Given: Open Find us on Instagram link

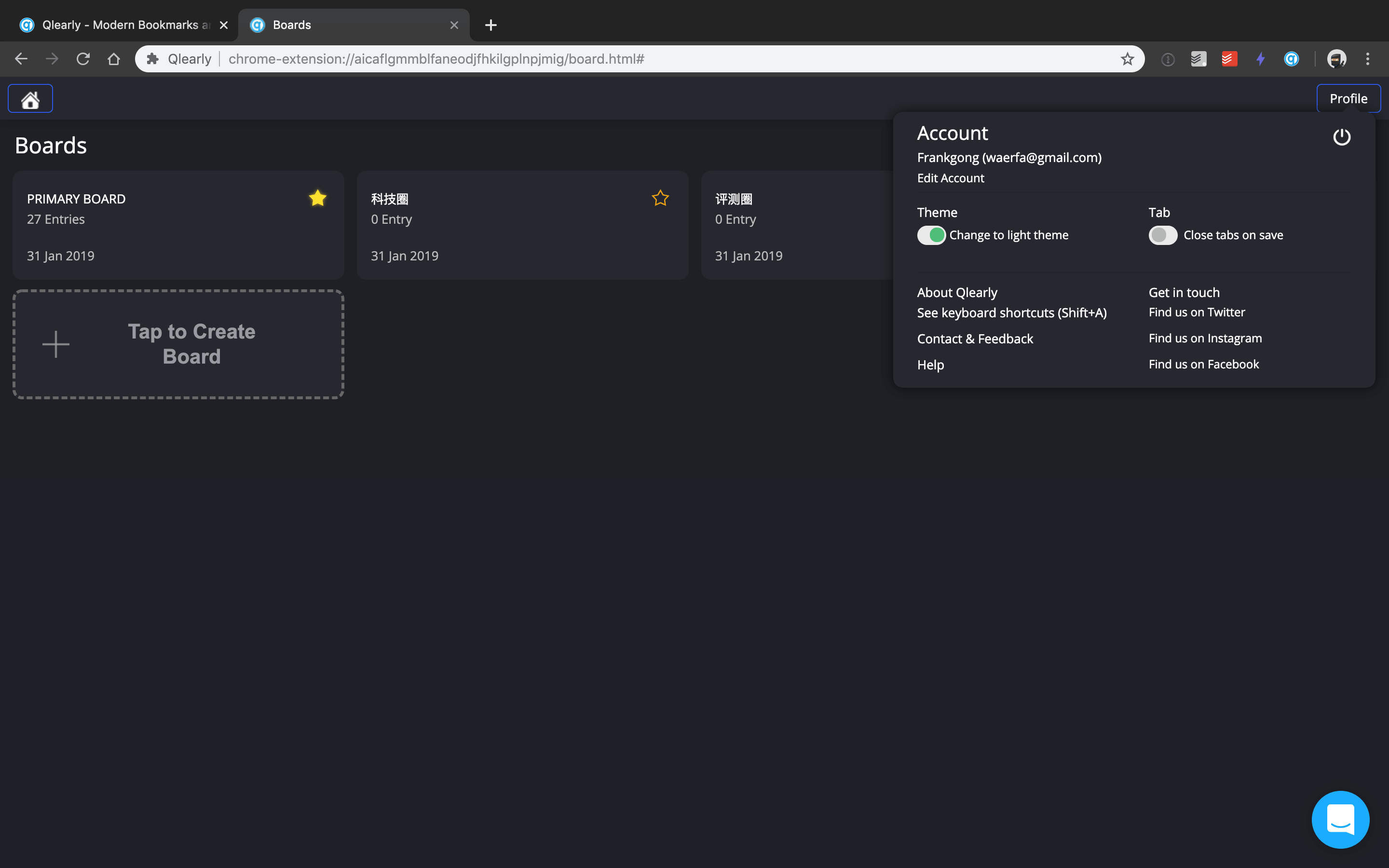Looking at the screenshot, I should coord(1205,338).
